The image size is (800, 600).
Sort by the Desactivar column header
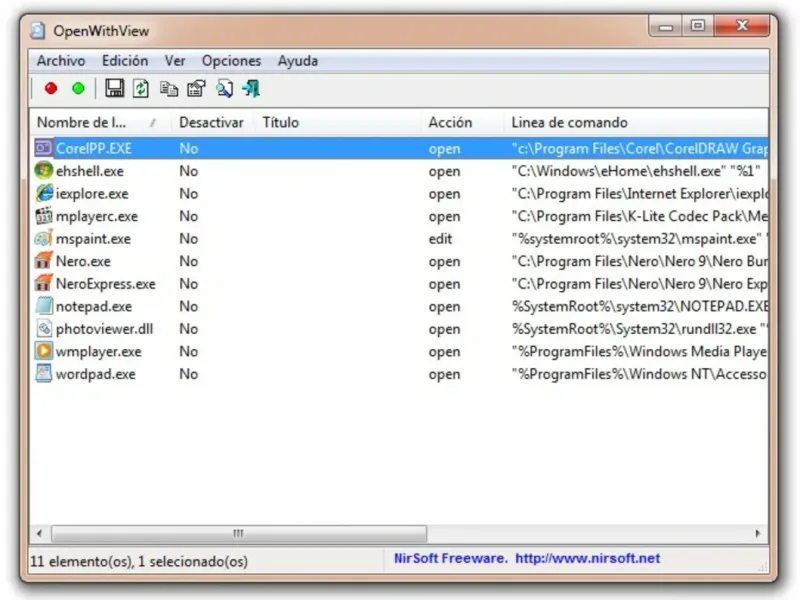(212, 122)
